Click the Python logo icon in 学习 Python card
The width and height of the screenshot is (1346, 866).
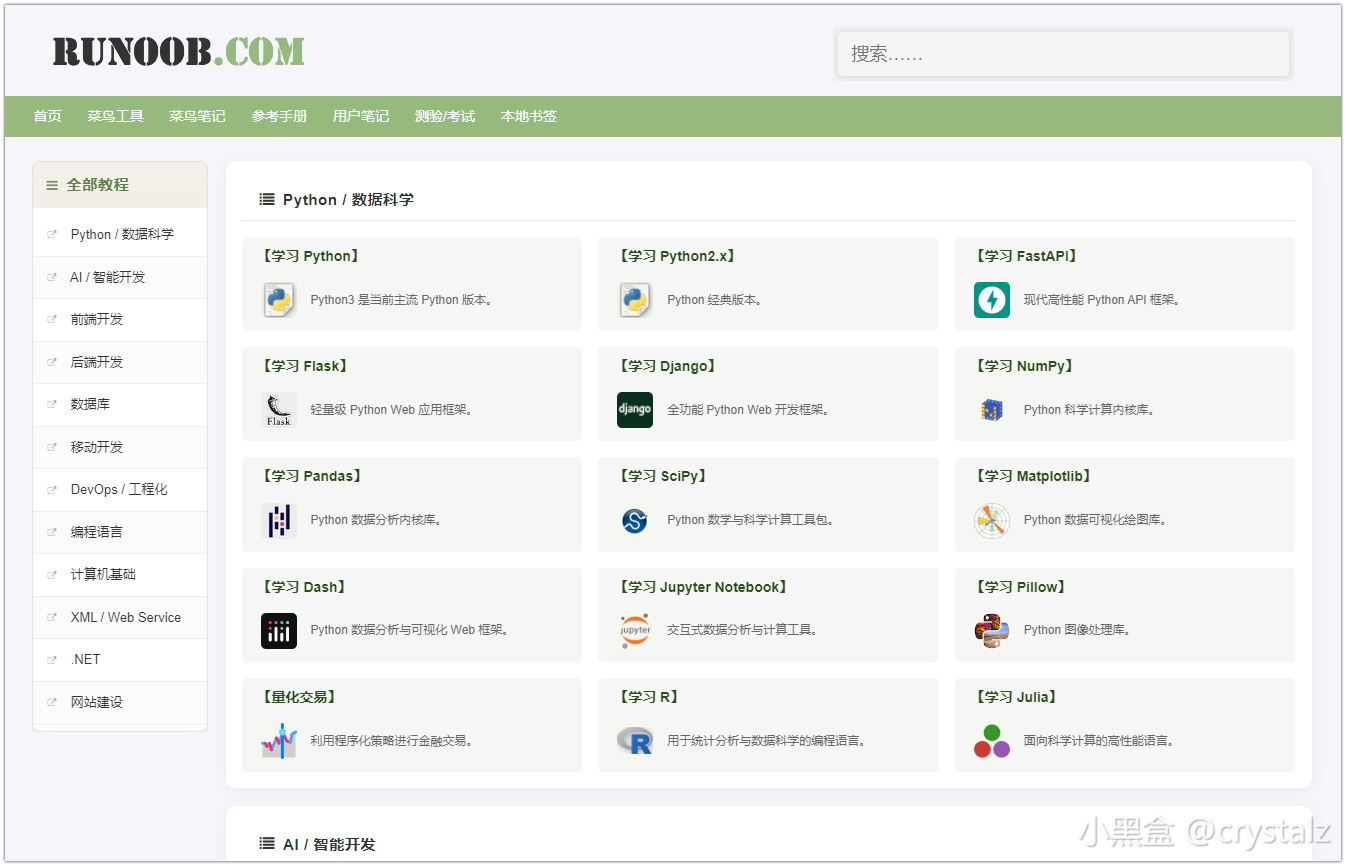pos(279,300)
